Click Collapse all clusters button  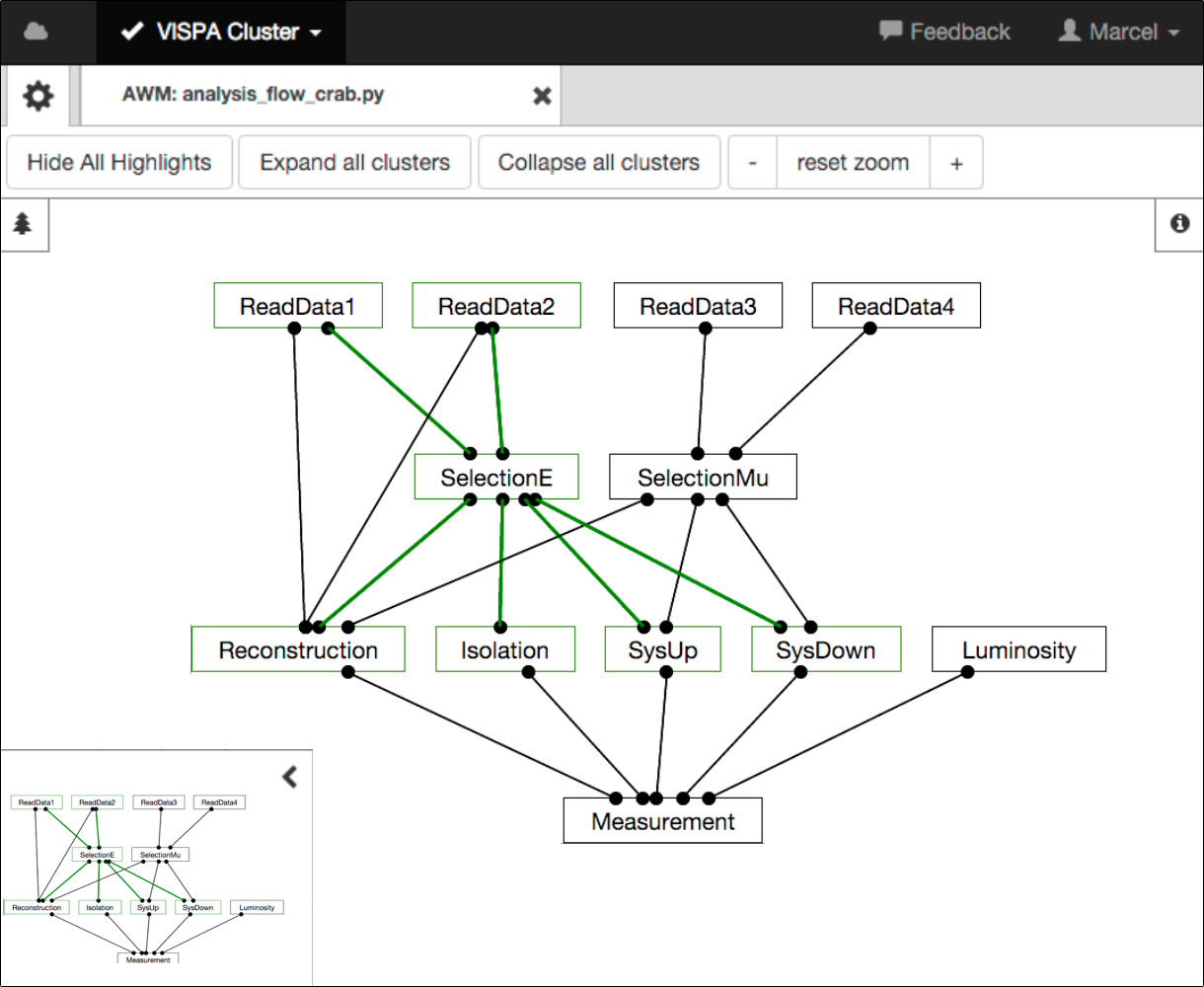coord(599,163)
